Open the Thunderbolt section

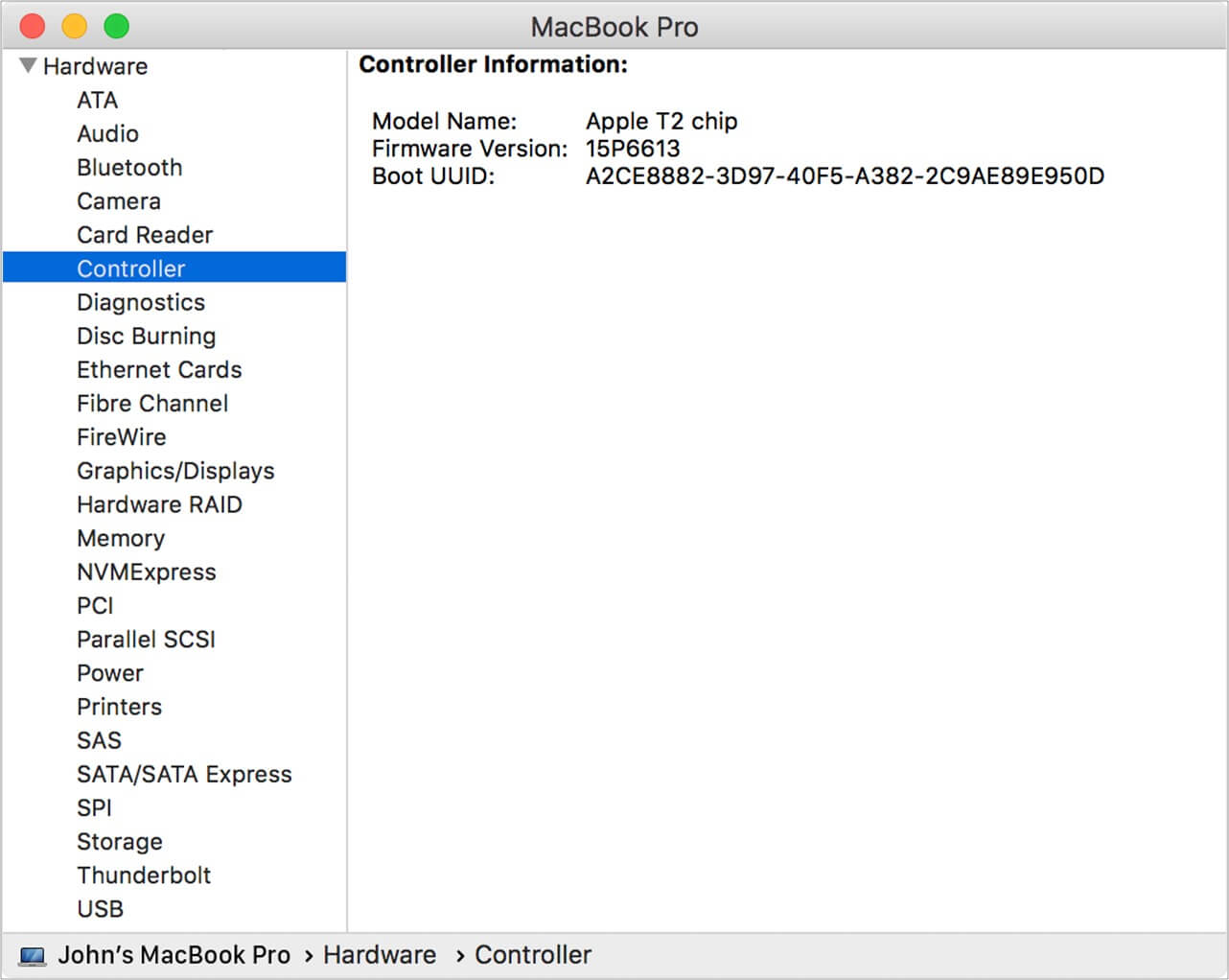click(144, 875)
